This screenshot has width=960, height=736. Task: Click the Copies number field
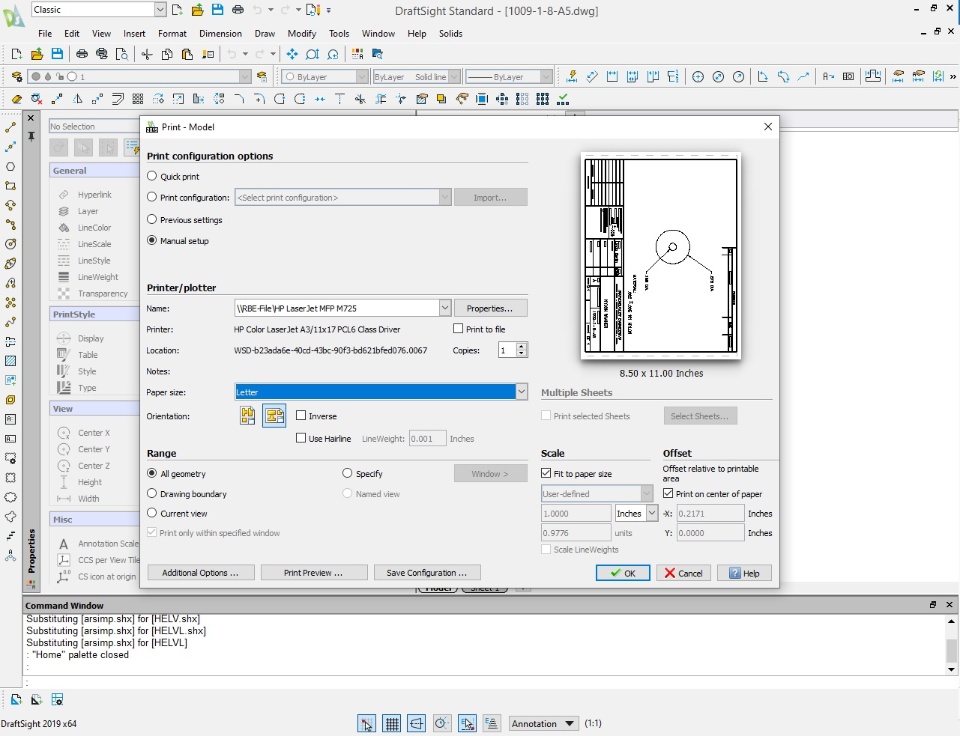[x=507, y=350]
